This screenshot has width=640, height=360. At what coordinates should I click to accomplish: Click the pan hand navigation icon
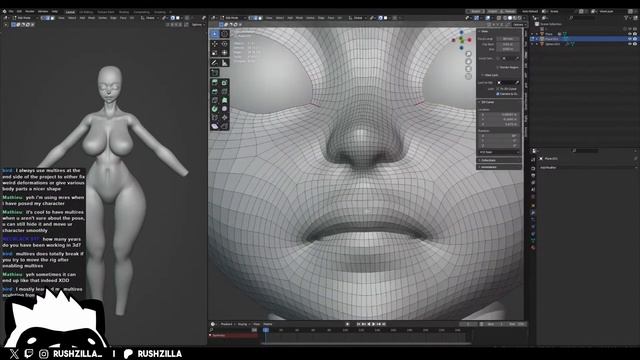(469, 62)
